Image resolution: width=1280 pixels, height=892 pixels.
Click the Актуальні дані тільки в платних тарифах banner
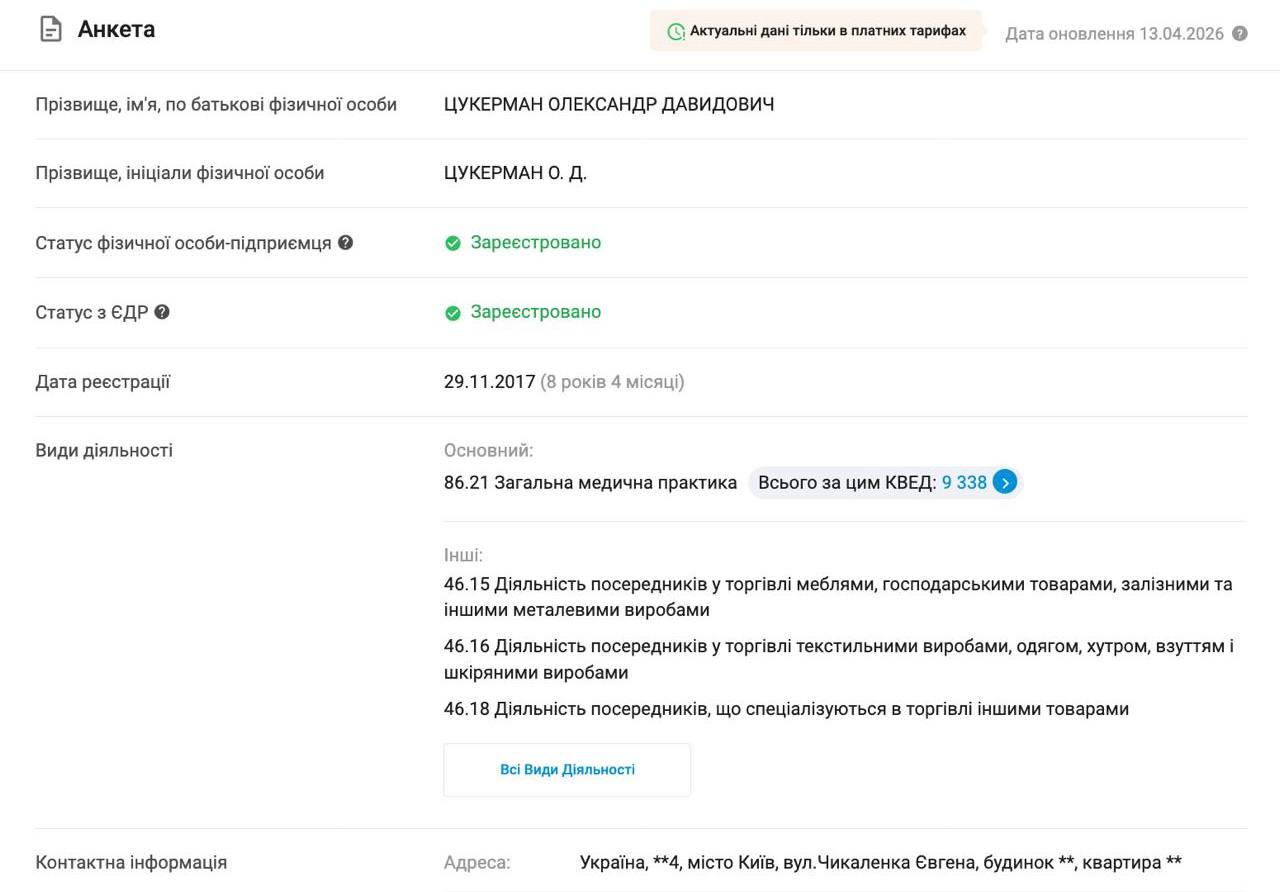816,31
